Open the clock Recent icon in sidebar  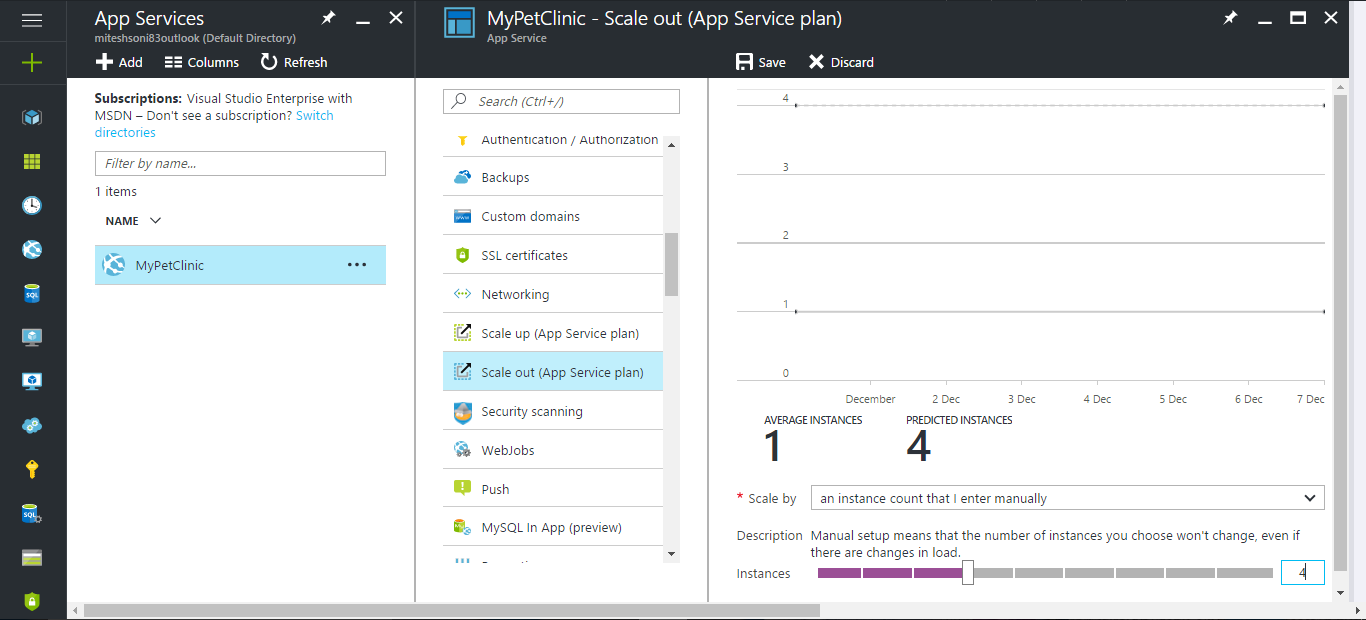[x=32, y=205]
